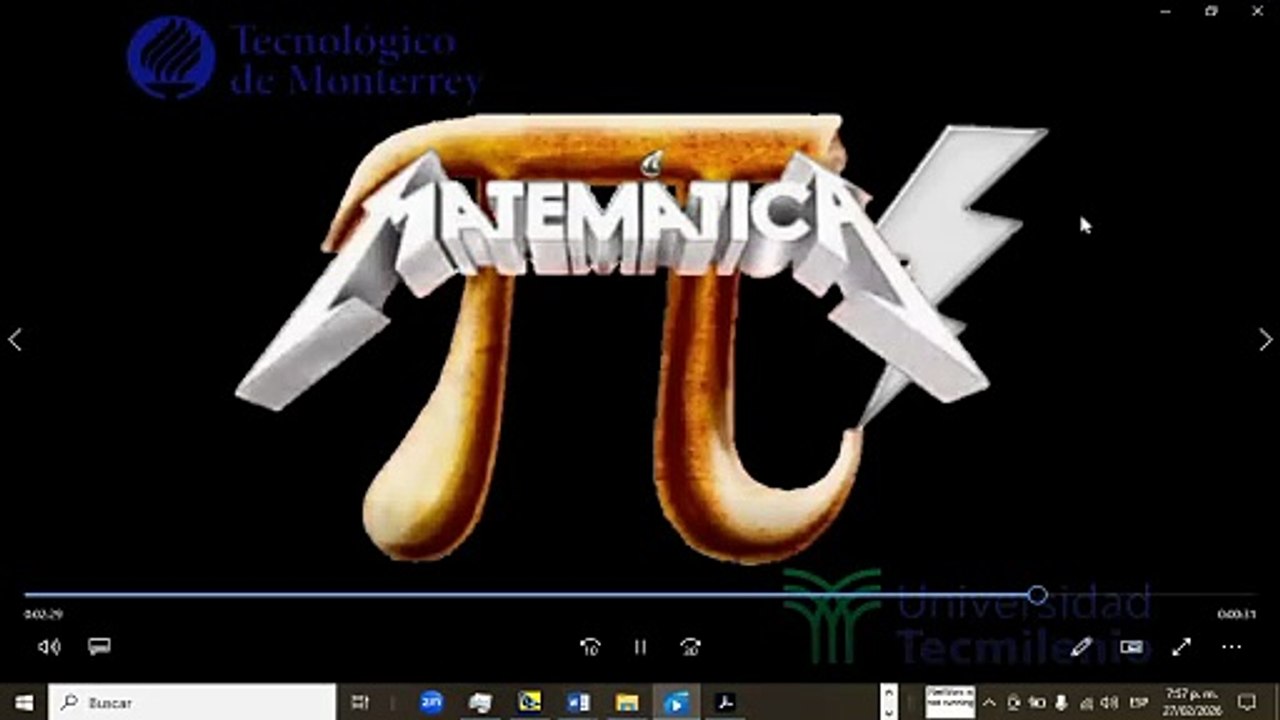Click the seek bar handle

tap(1037, 595)
